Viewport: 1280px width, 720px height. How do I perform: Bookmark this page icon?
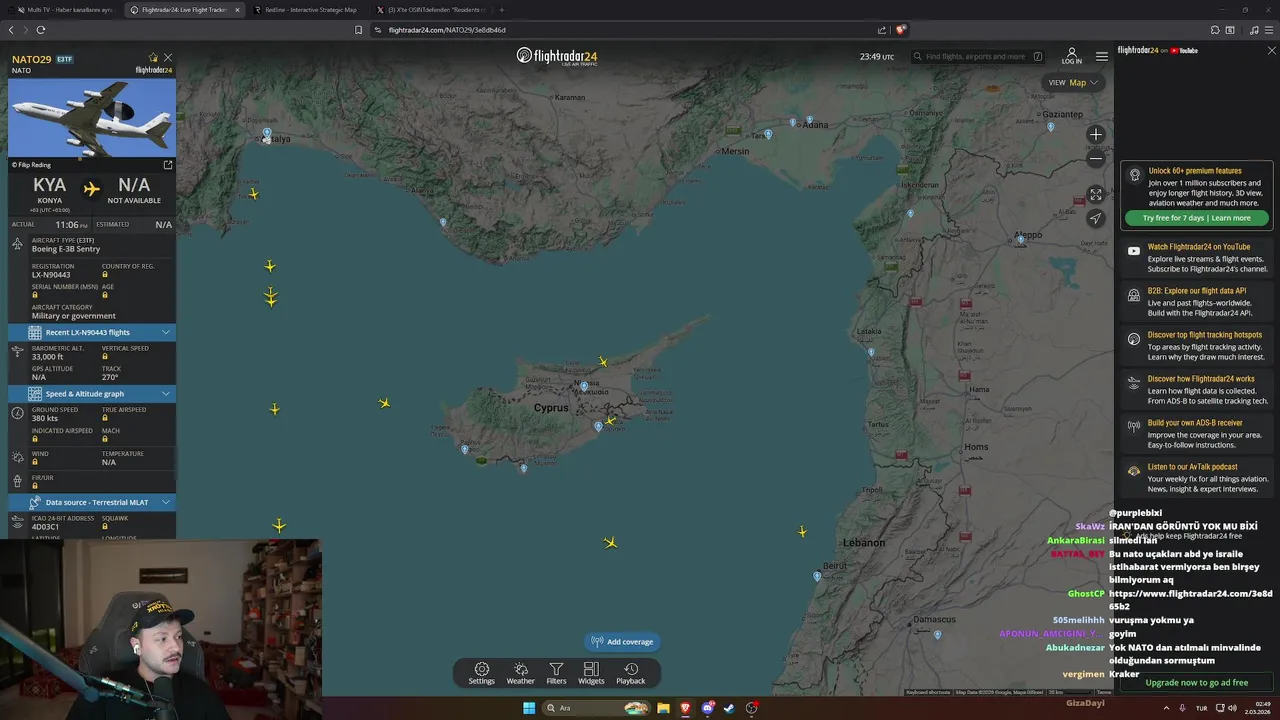coord(358,30)
